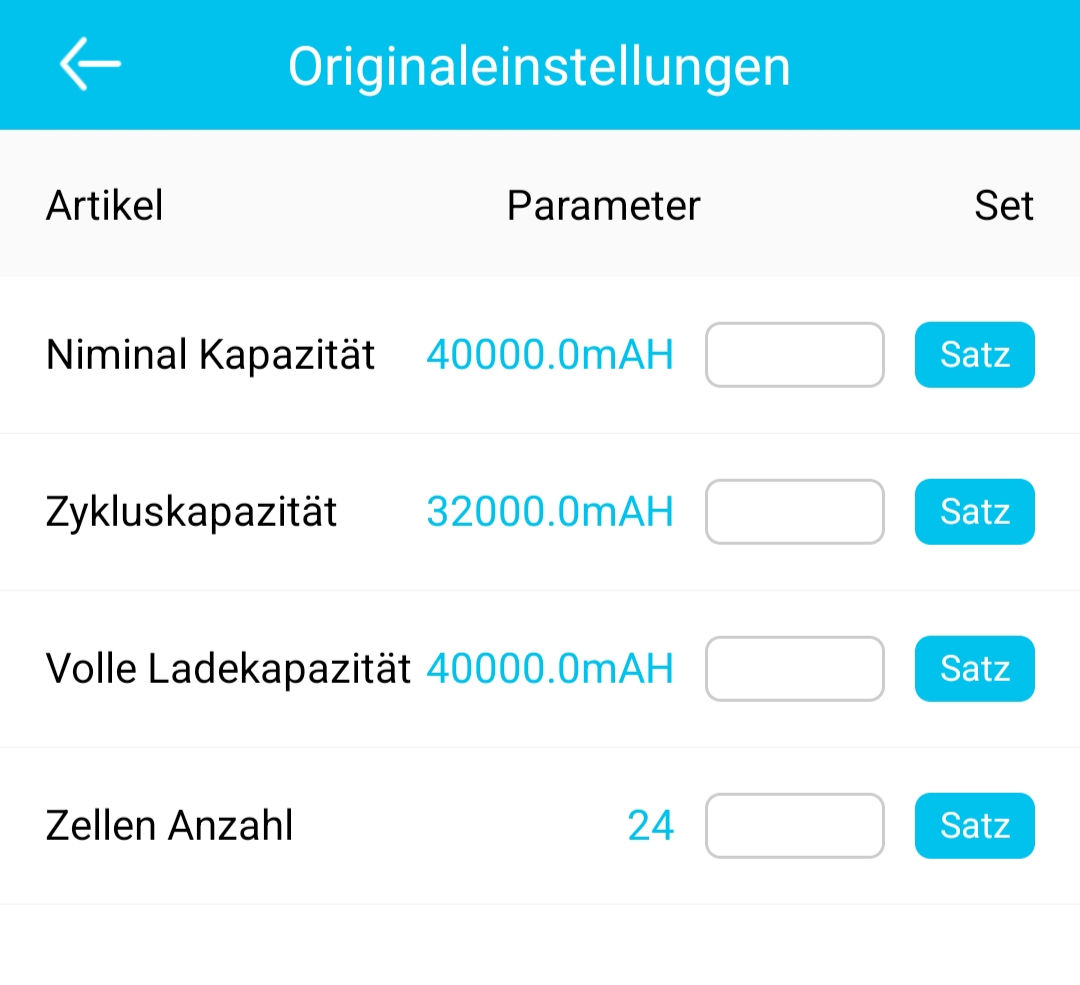Tap the Volle Ladekapazität 40000.0mAH value
The width and height of the screenshot is (1080, 985).
click(550, 669)
